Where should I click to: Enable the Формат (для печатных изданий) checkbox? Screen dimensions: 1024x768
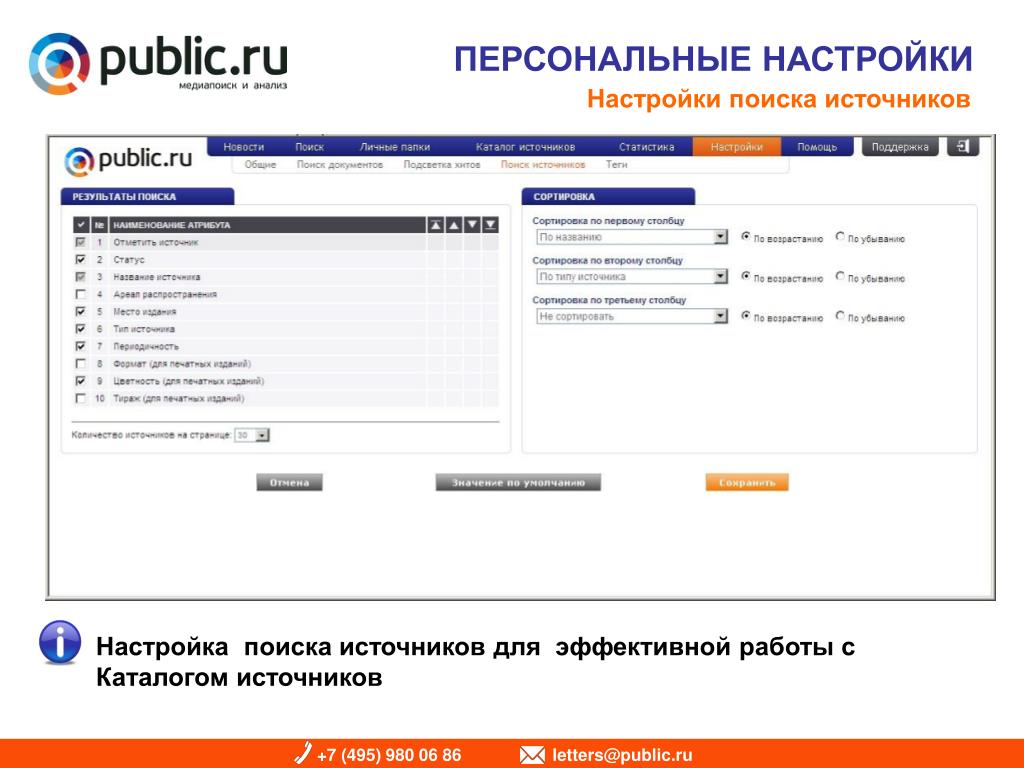tap(80, 363)
